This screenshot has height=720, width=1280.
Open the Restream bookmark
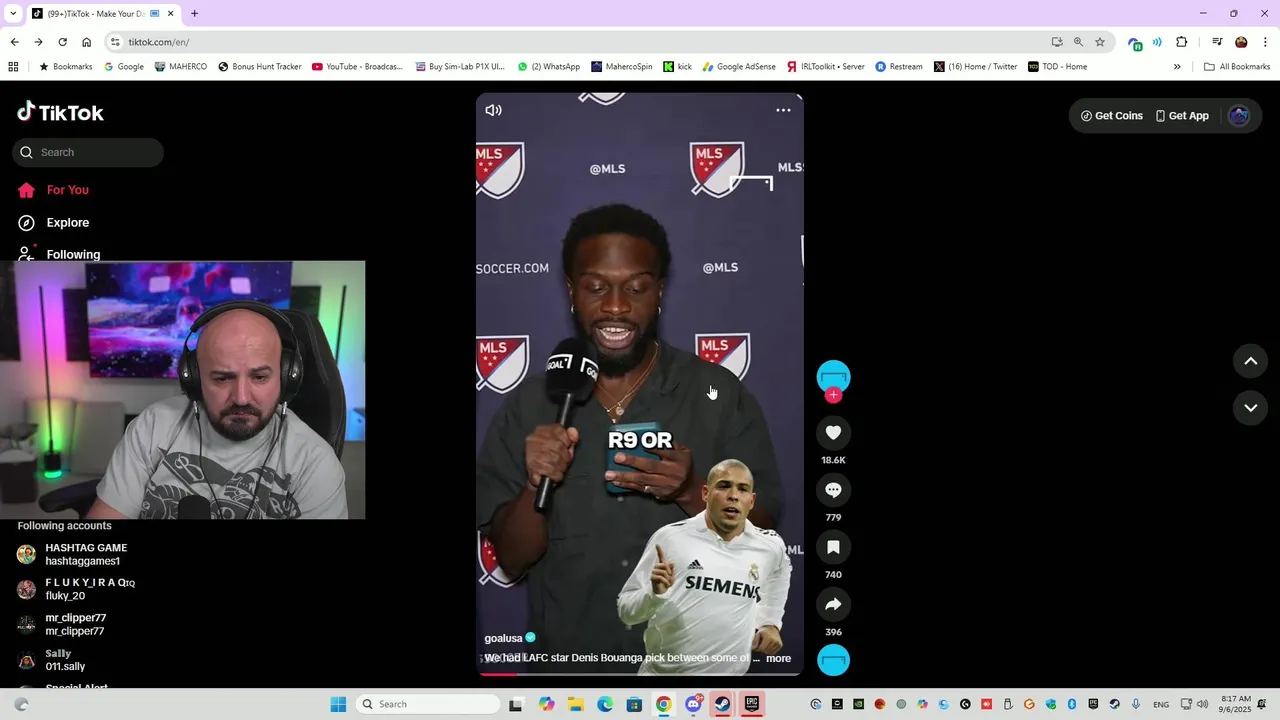click(898, 67)
